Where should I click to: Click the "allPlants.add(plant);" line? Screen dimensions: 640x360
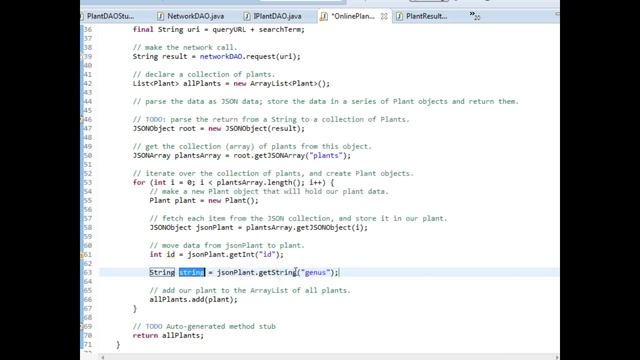(x=193, y=300)
